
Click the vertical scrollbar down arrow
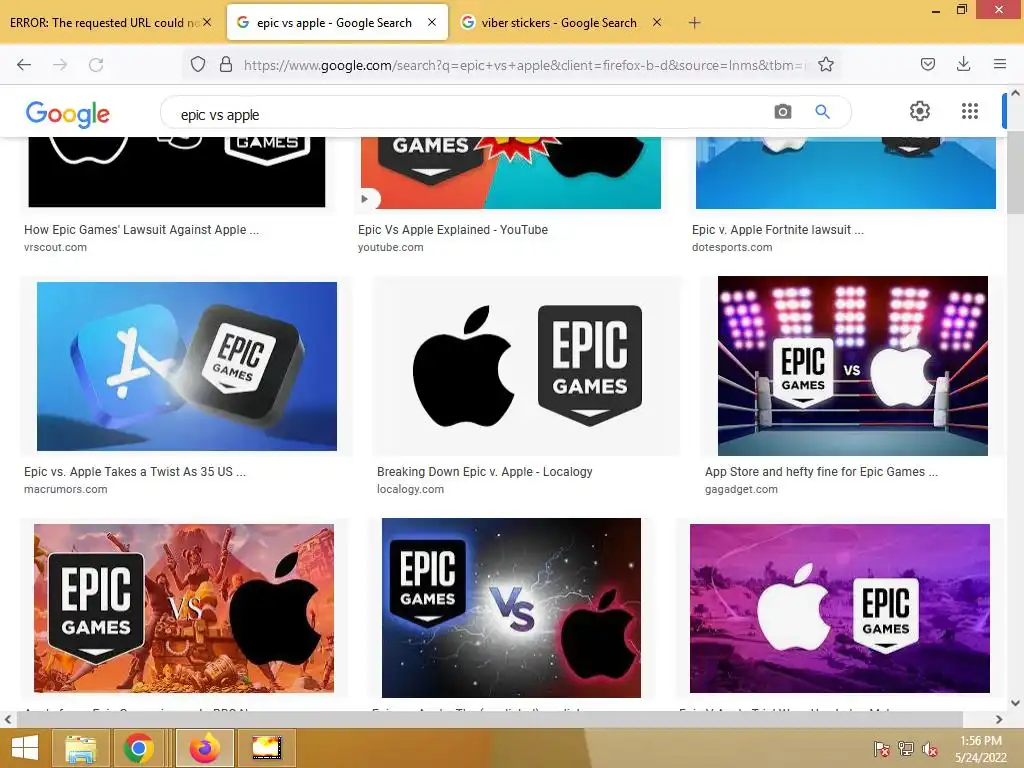click(1016, 703)
